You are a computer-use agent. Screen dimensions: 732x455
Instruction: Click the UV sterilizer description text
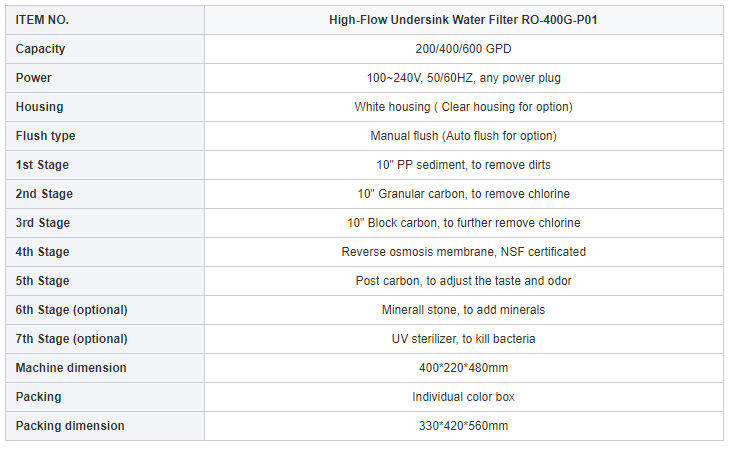pos(463,339)
